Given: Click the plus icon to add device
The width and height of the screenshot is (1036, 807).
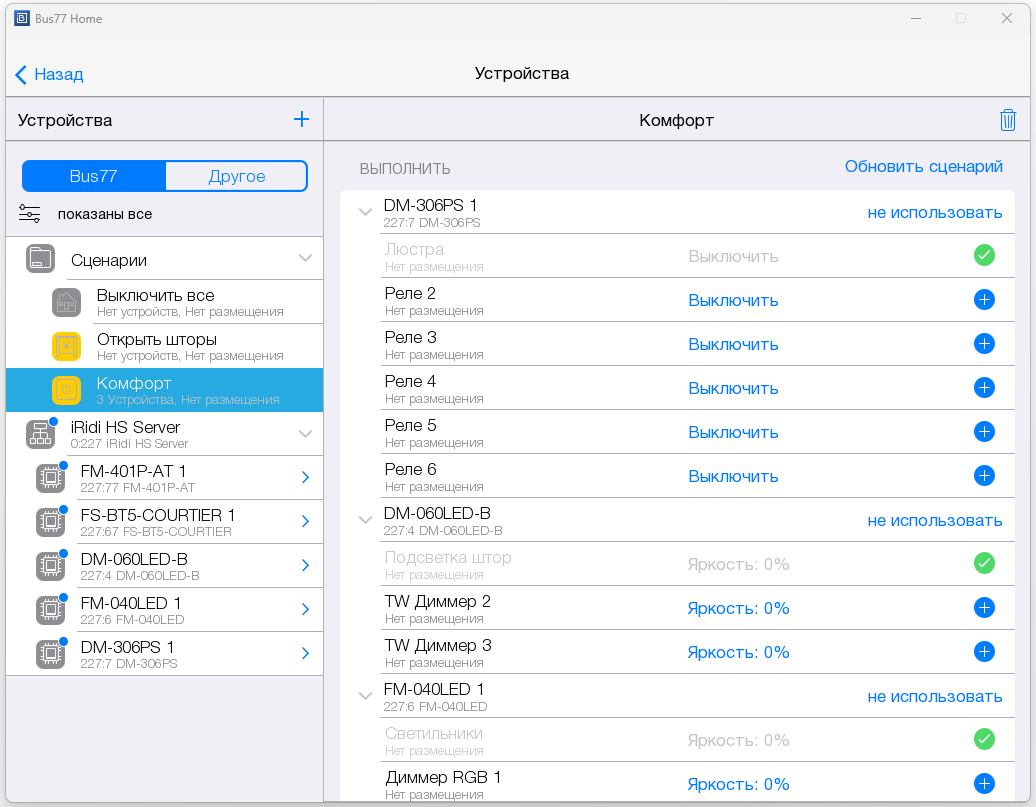Looking at the screenshot, I should (x=301, y=120).
